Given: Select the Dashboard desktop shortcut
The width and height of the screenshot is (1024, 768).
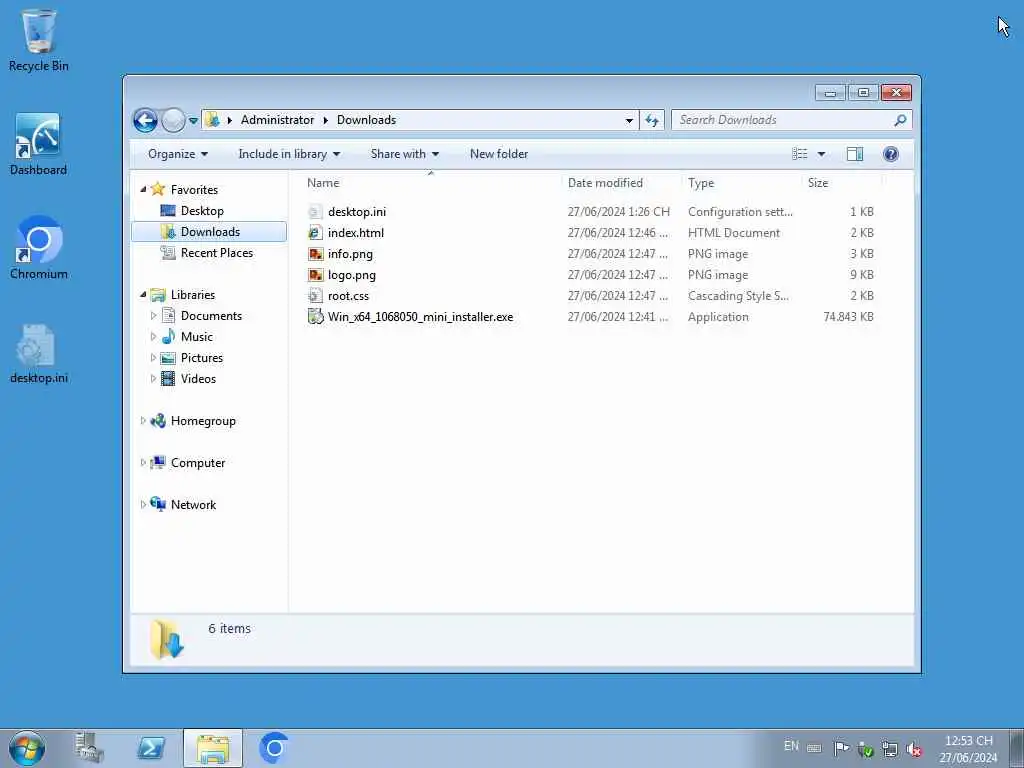Looking at the screenshot, I should click(38, 144).
